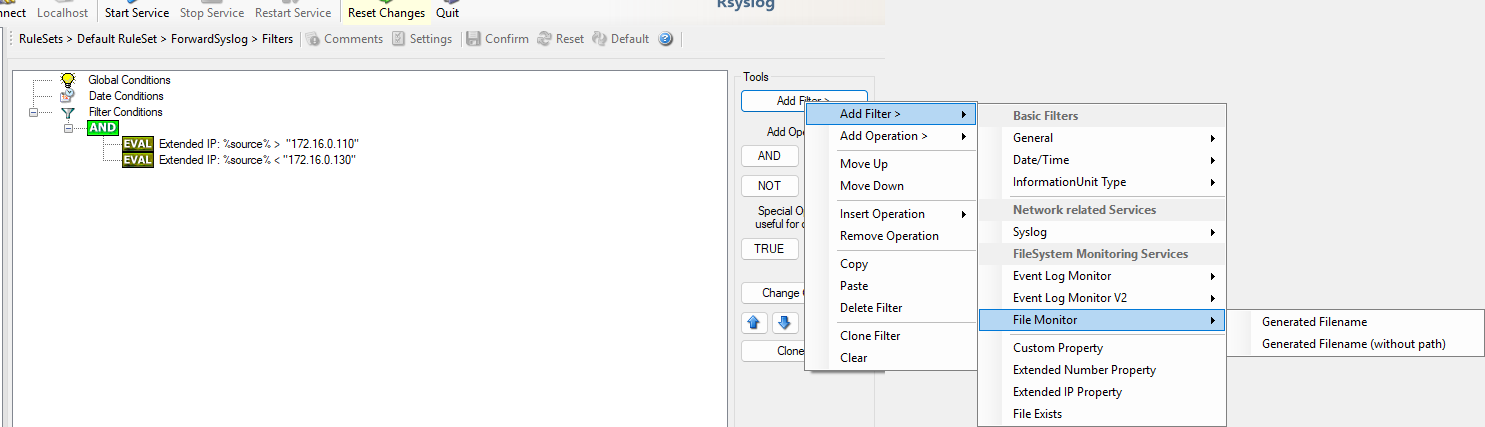Image resolution: width=1485 pixels, height=427 pixels.
Task: Click the Add Filter tools button
Action: [x=804, y=101]
